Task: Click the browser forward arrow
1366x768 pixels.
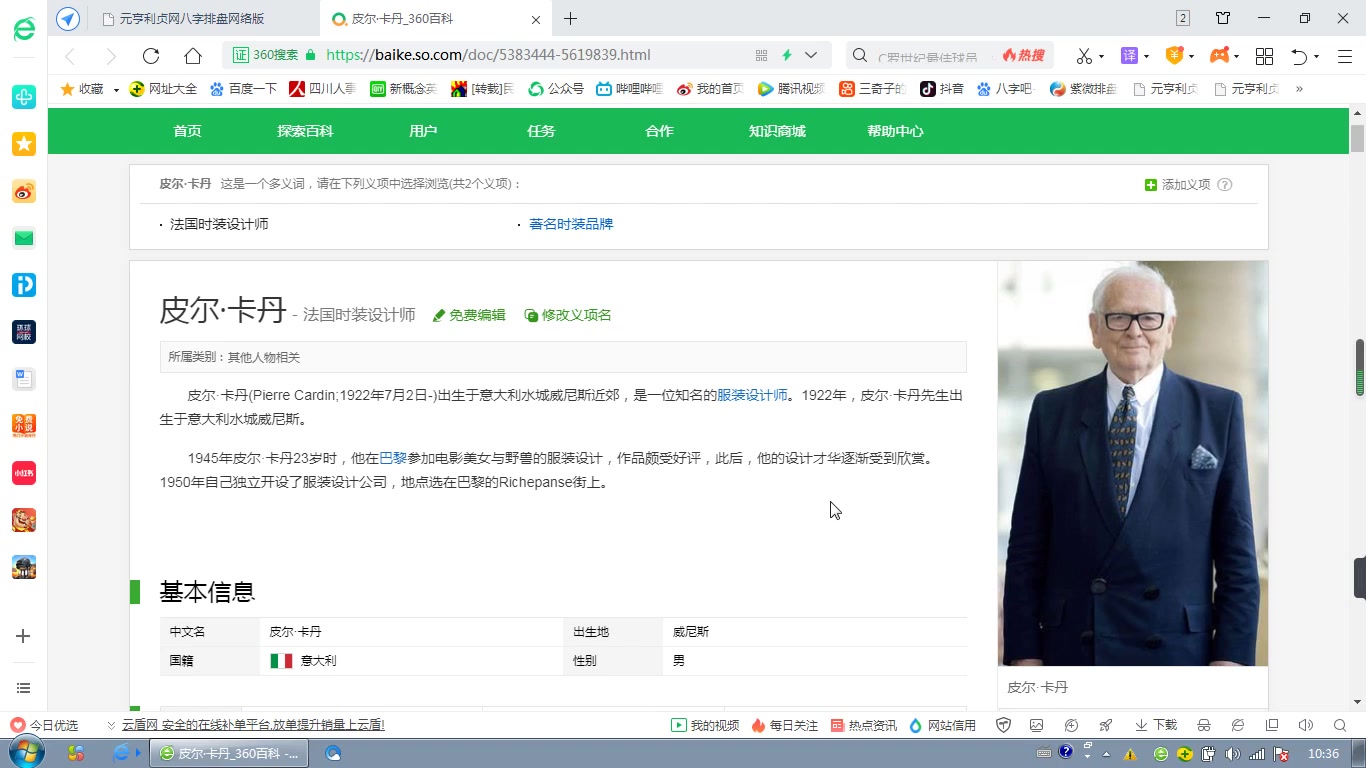Action: (x=111, y=56)
